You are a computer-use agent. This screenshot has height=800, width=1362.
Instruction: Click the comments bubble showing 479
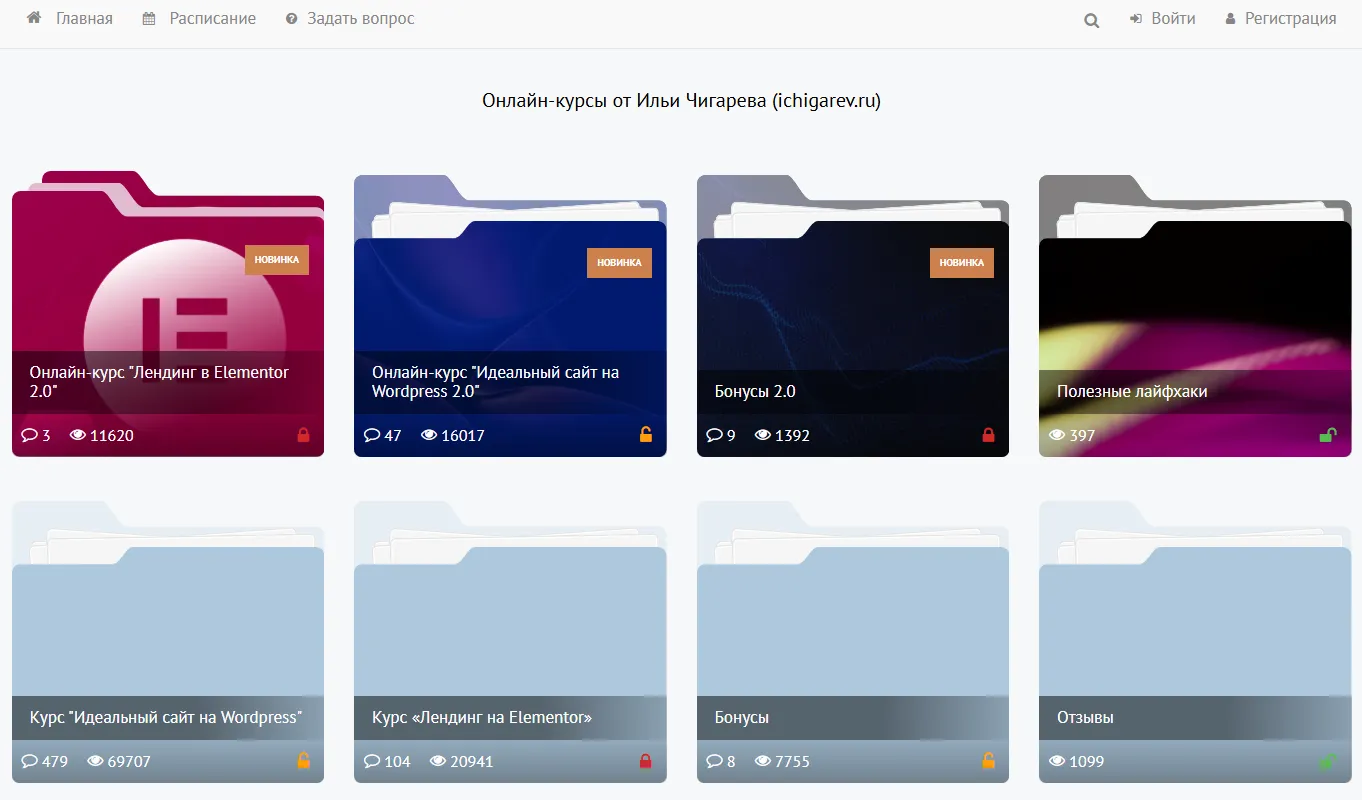(x=29, y=761)
